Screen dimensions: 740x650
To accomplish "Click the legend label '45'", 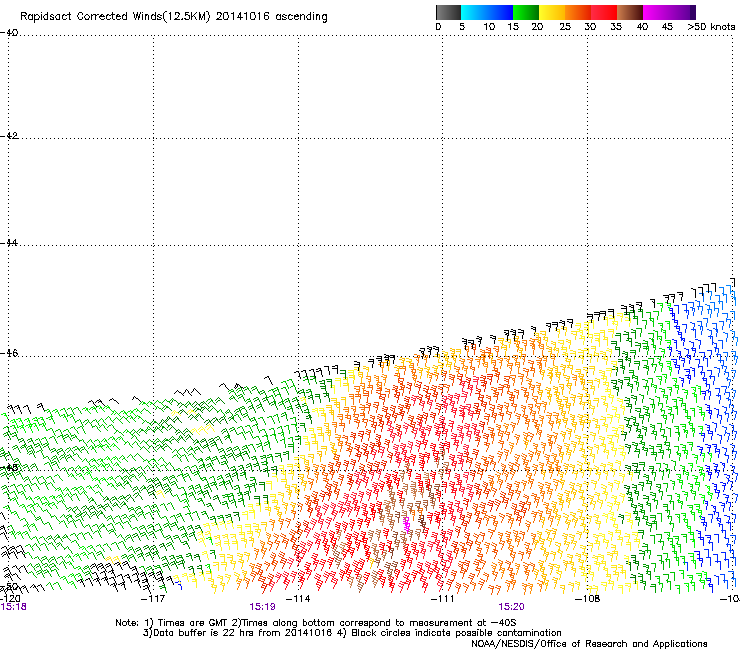I will click(667, 27).
